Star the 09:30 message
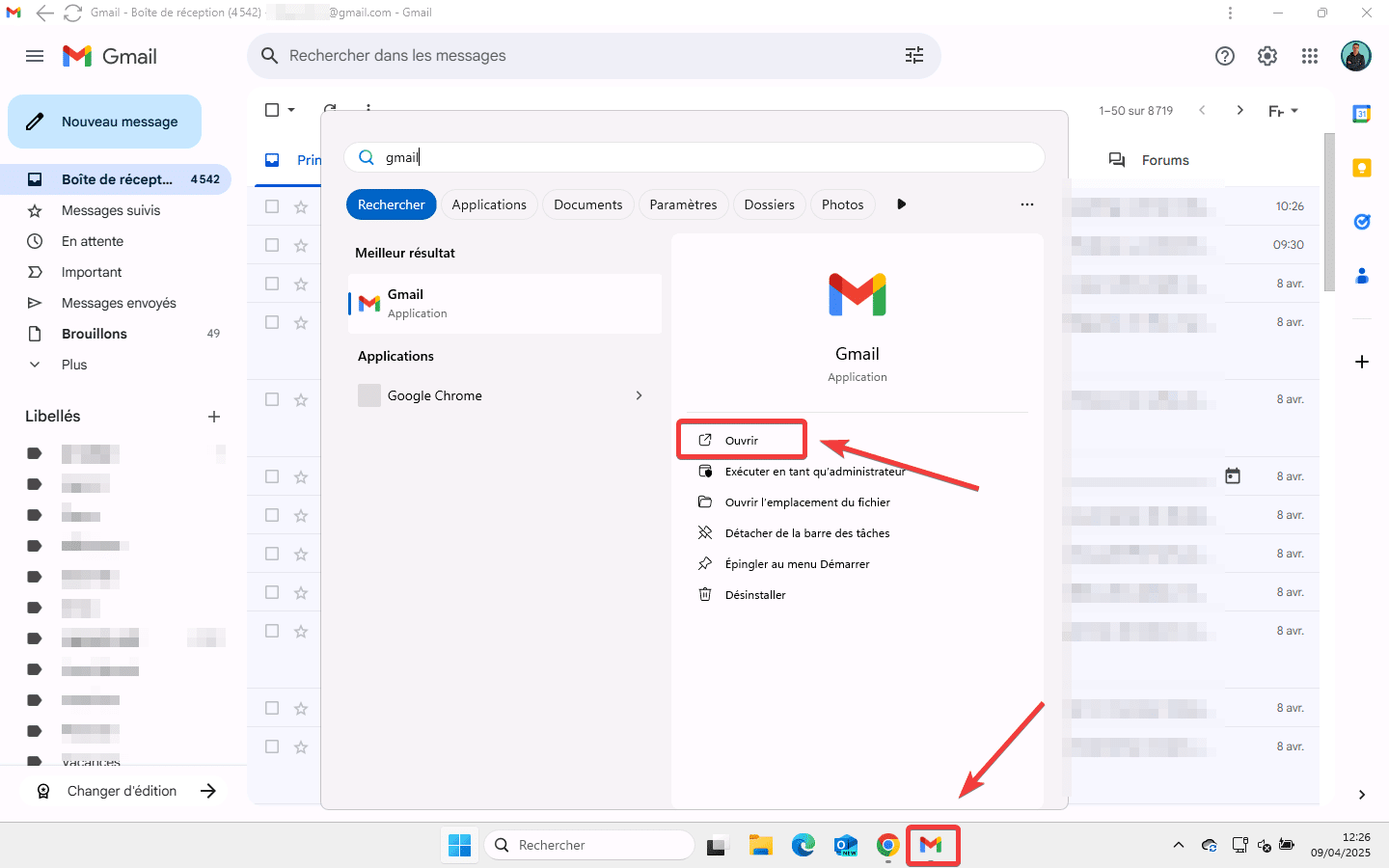This screenshot has width=1389, height=868. click(x=301, y=245)
